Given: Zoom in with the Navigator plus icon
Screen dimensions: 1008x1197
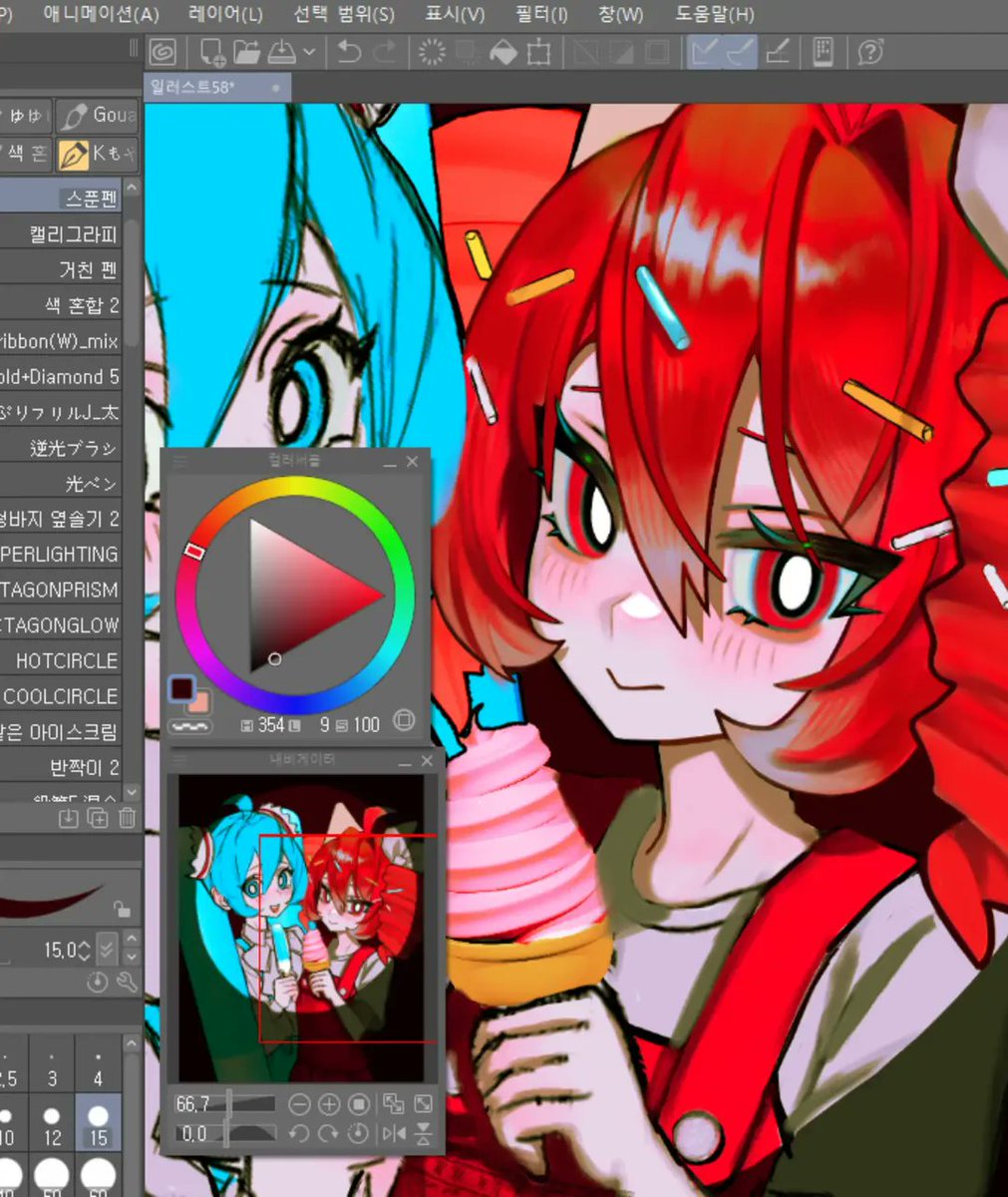Looking at the screenshot, I should click(x=329, y=1104).
